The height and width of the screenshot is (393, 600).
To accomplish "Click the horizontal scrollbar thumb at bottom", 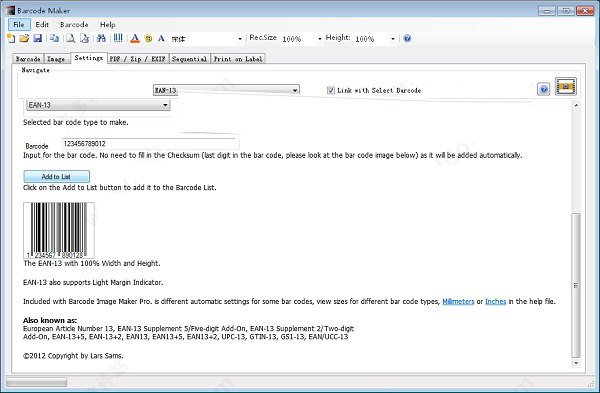I will (36, 382).
